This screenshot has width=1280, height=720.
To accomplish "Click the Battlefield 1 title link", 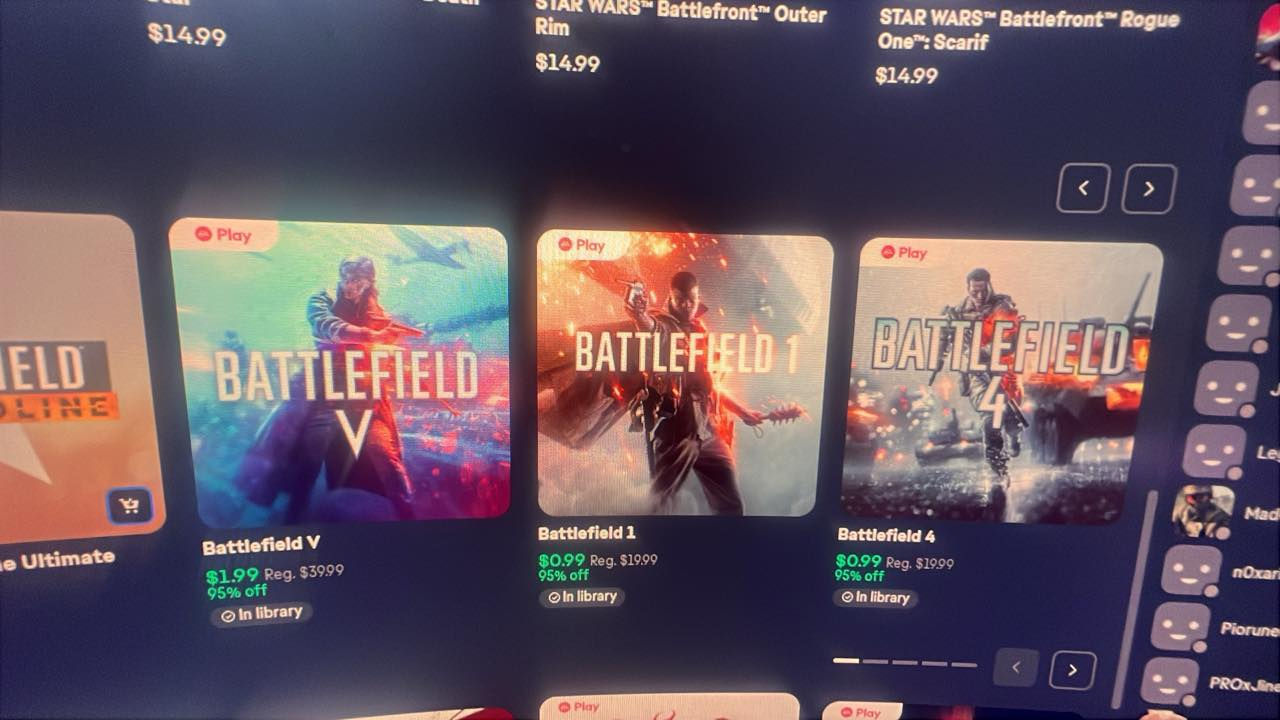I will 586,533.
